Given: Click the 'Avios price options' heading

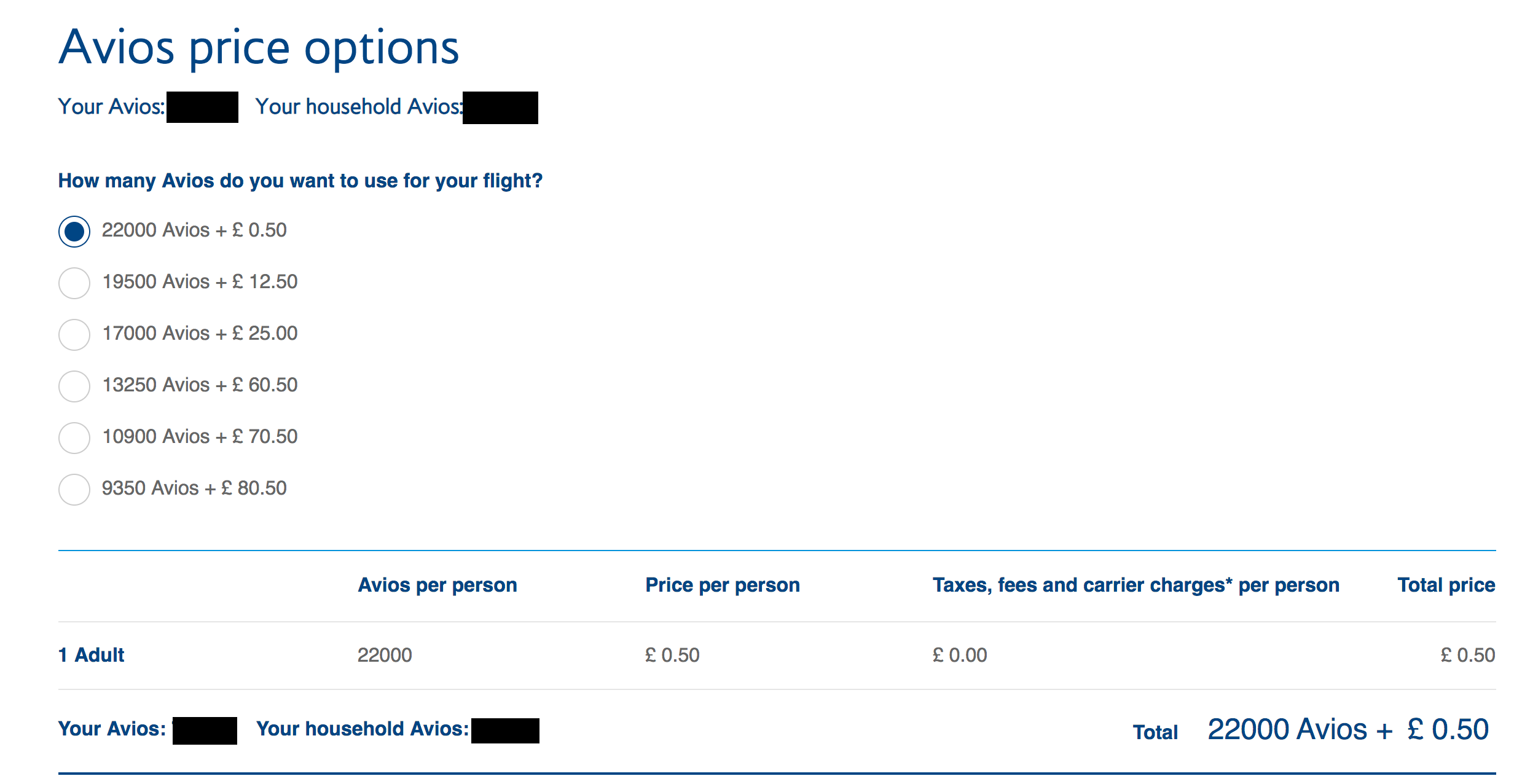Looking at the screenshot, I should [x=259, y=48].
